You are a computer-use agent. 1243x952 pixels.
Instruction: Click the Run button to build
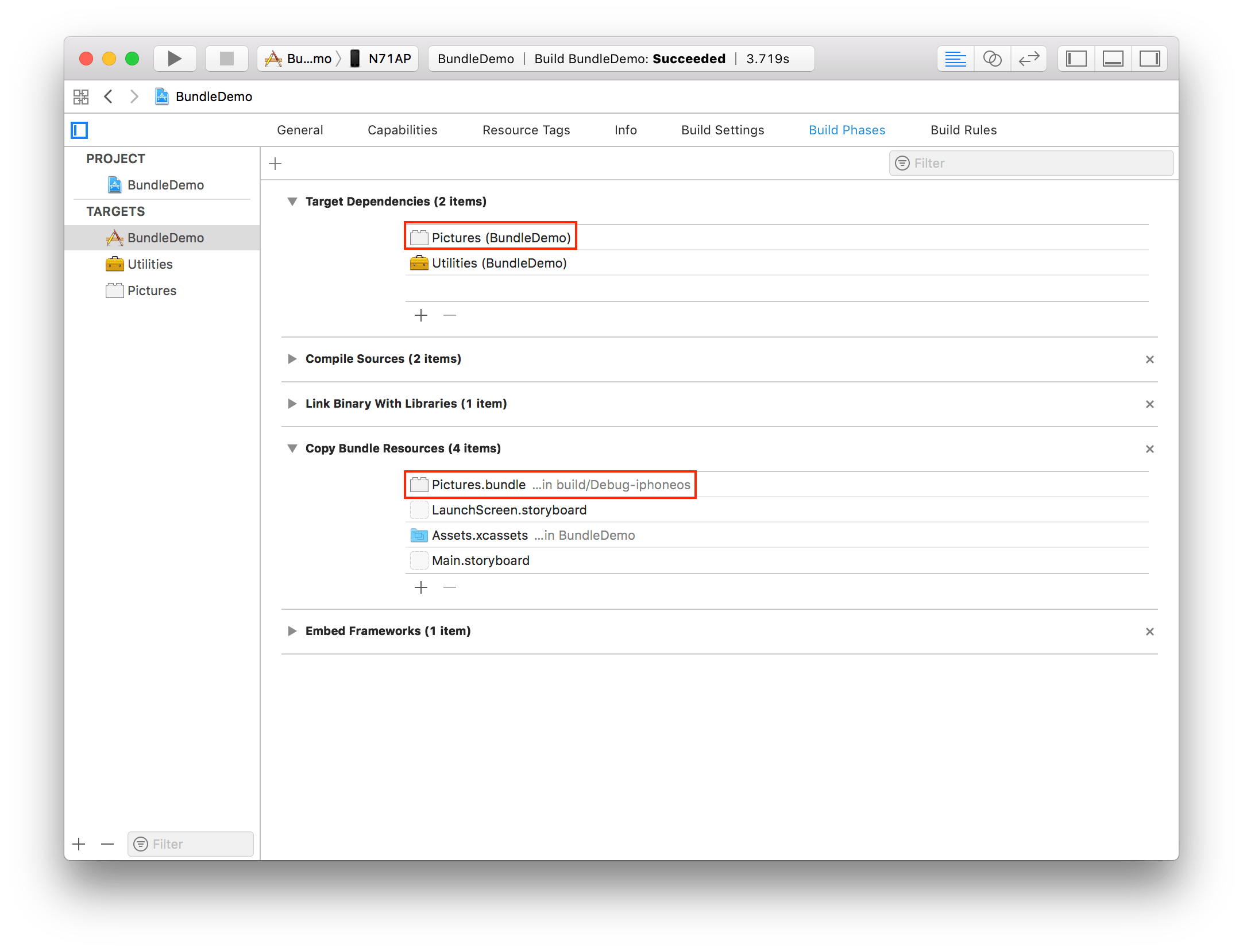pos(175,58)
